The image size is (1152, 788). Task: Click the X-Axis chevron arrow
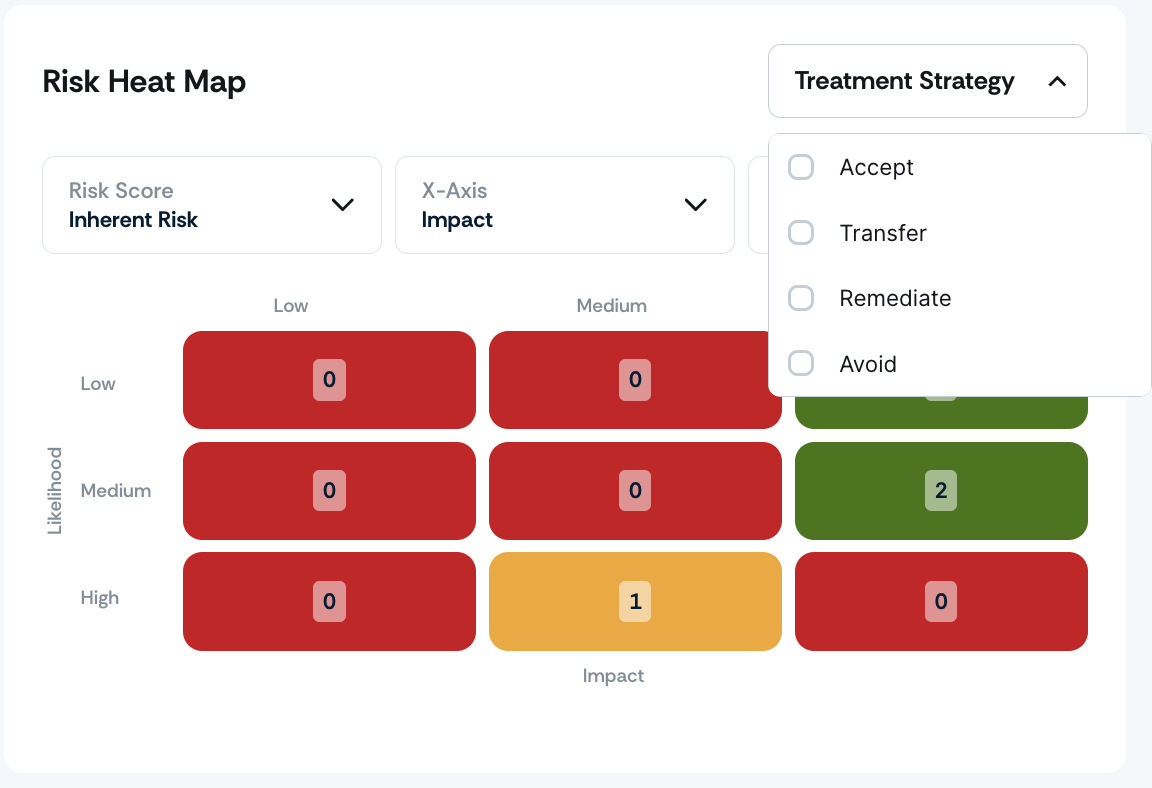[x=695, y=205]
